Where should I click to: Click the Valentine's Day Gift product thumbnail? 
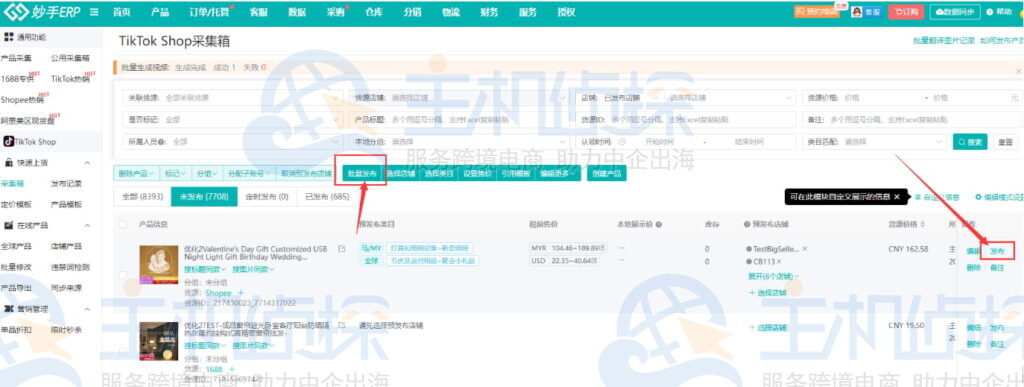point(159,265)
